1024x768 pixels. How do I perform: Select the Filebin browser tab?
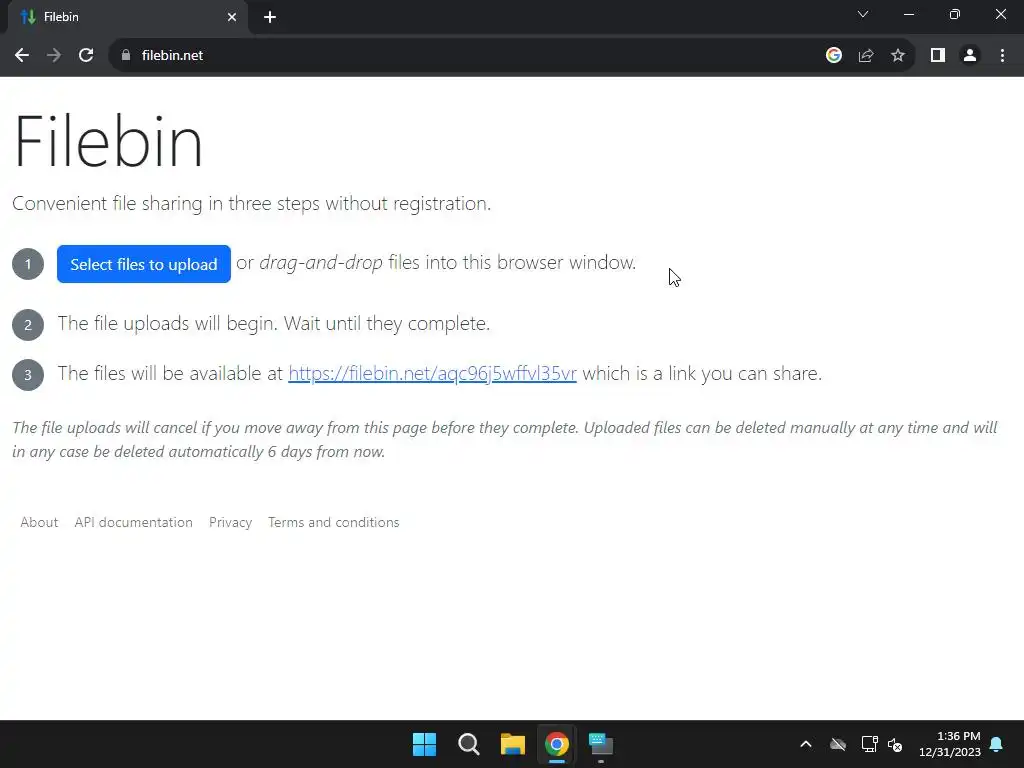[x=127, y=17]
